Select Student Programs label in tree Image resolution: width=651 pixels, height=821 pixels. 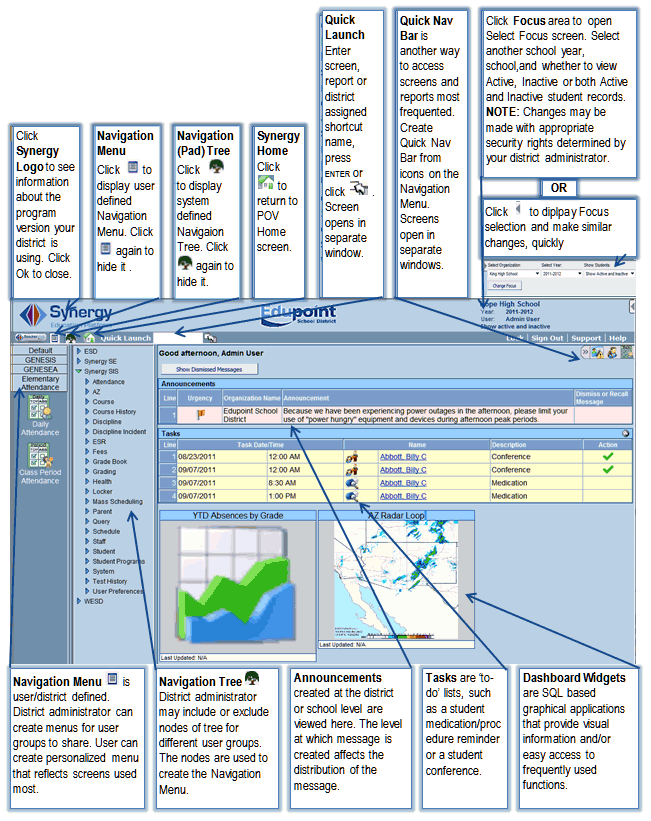tap(118, 561)
